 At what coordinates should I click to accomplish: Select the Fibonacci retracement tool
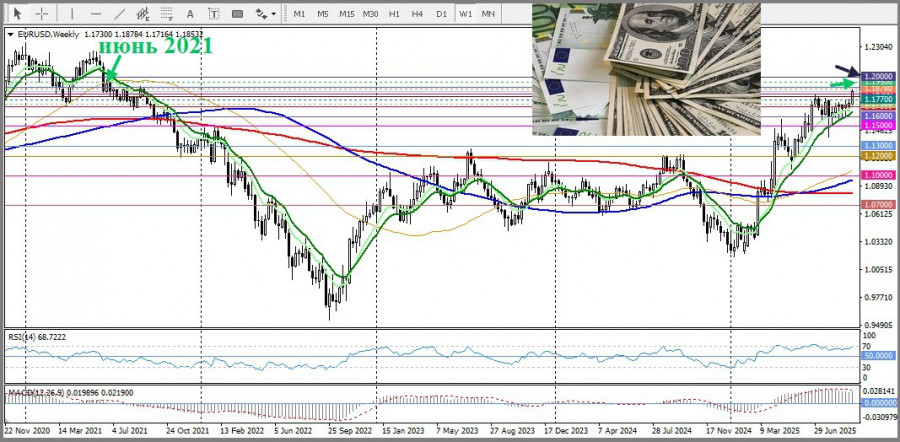click(167, 14)
